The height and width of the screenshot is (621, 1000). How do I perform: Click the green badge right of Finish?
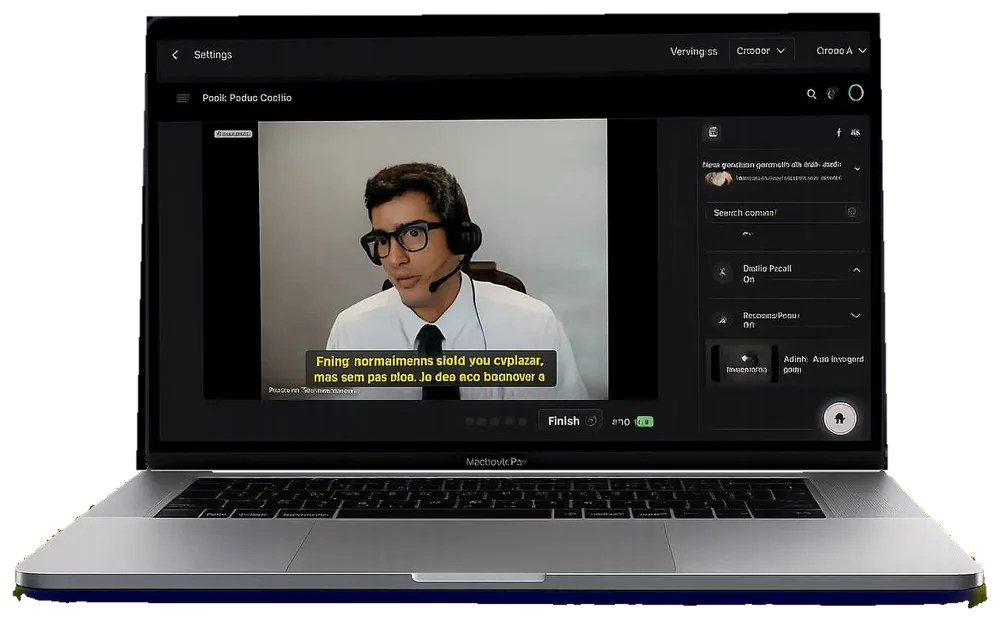click(x=644, y=421)
